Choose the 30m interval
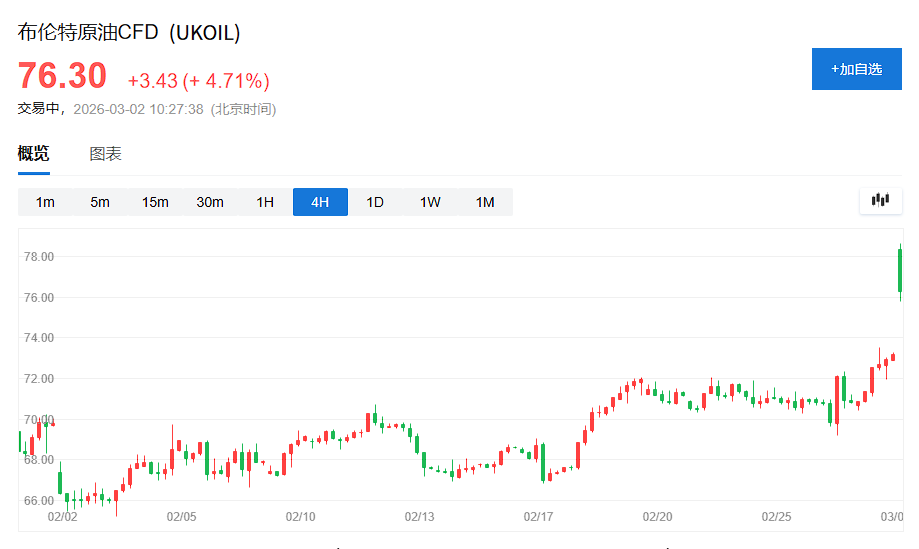 210,202
